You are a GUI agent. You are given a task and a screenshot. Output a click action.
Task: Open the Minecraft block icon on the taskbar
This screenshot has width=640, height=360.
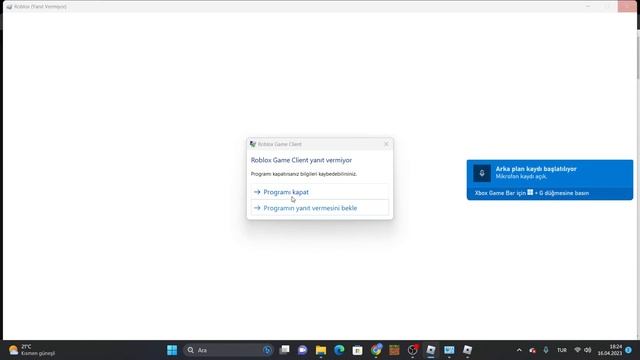coord(394,350)
